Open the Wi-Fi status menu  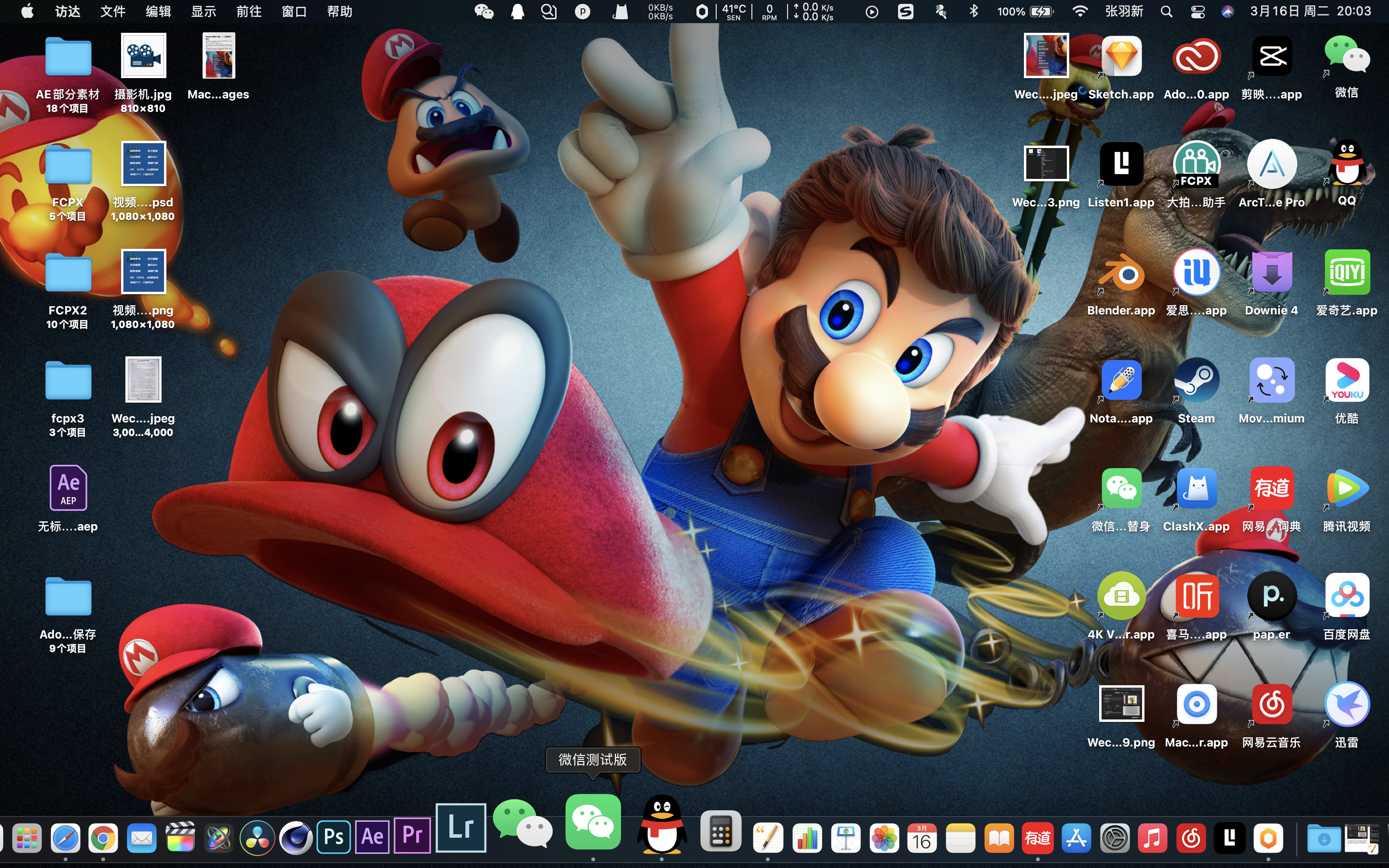(1080, 12)
